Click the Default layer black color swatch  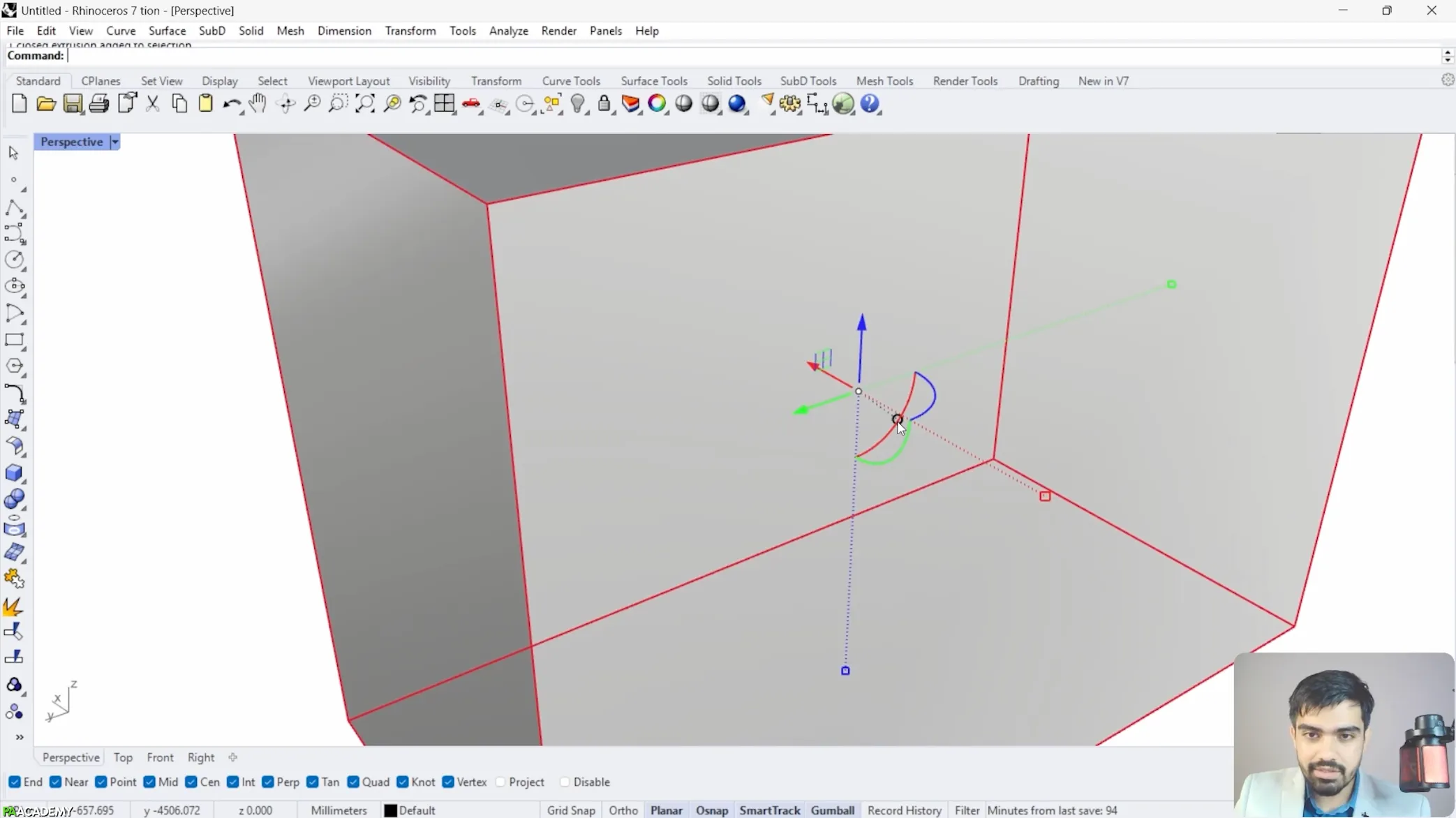click(x=391, y=810)
